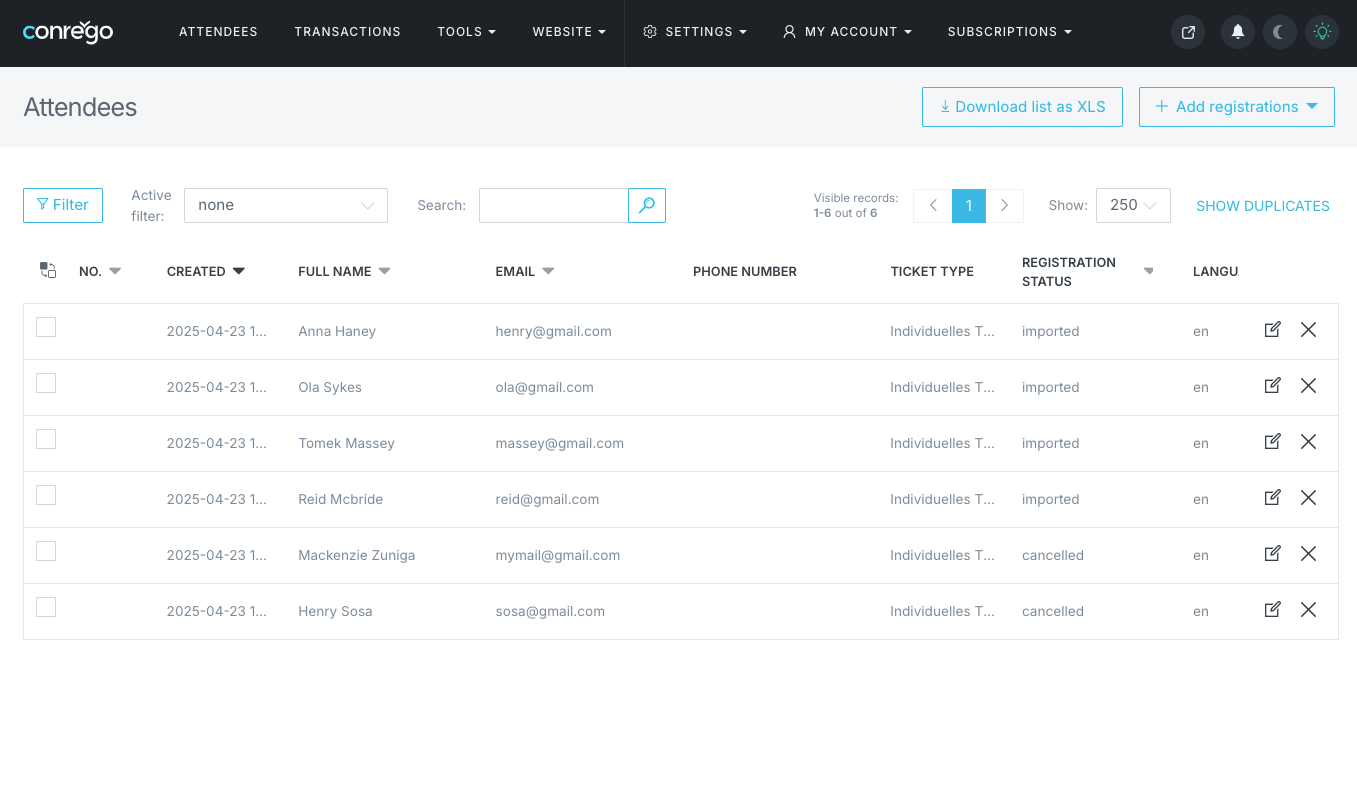Delete Mackenzie Zuniga's record
This screenshot has height=796, width=1357.
tap(1308, 554)
